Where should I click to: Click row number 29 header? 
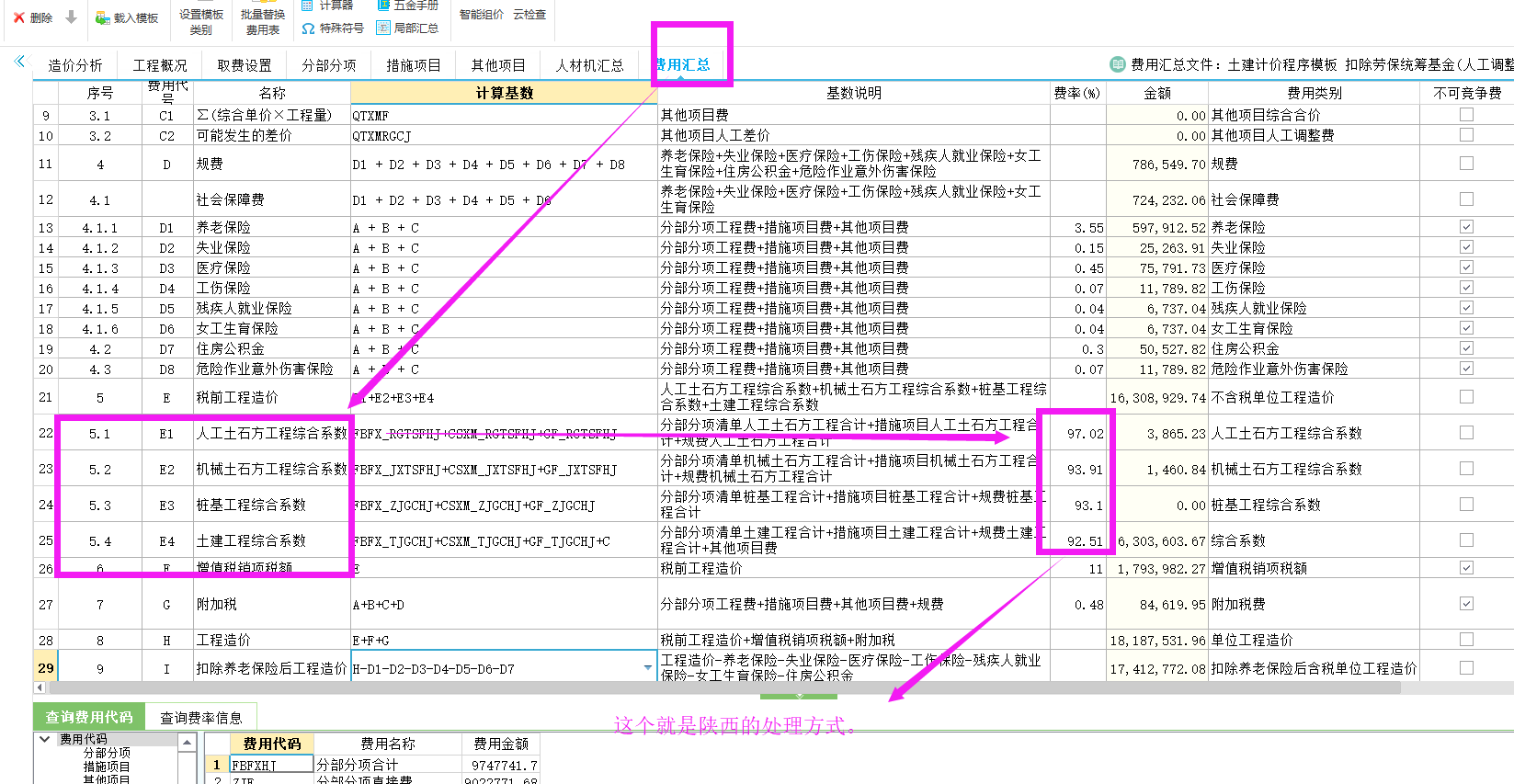pos(45,668)
